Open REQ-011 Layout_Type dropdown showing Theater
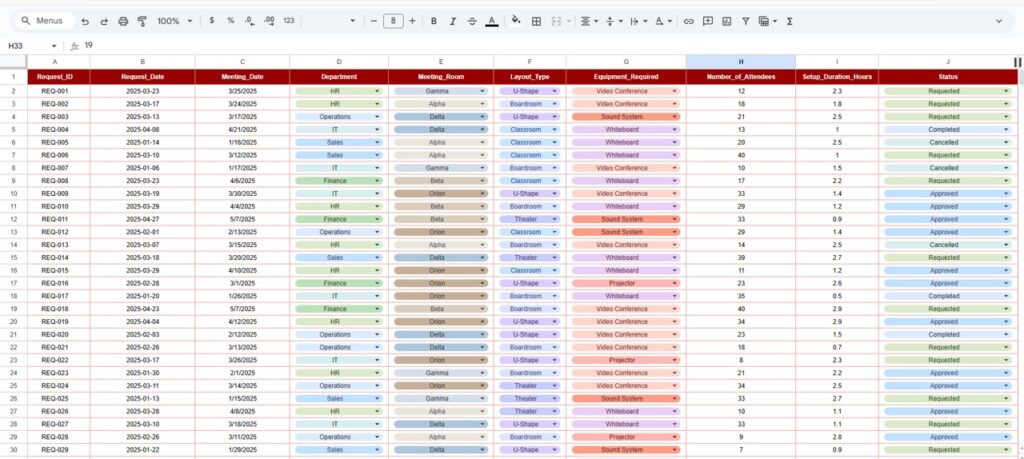Viewport: 1024px width, 459px height. 555,219
